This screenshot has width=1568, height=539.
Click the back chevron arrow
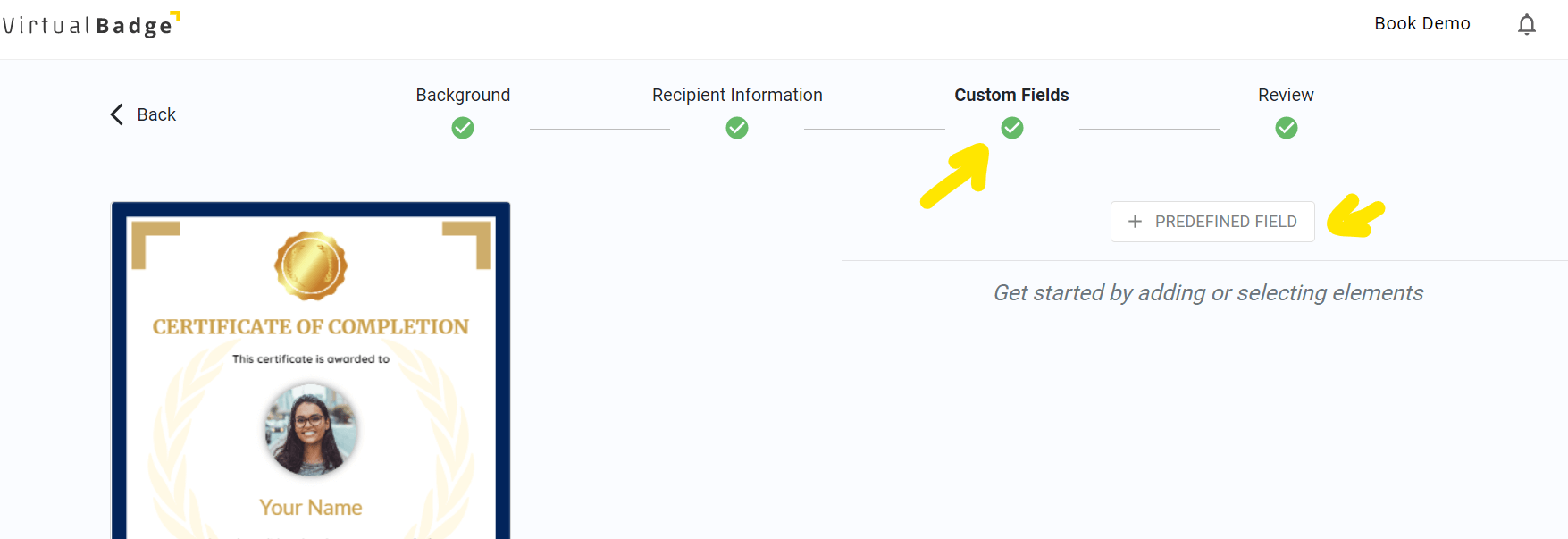tap(115, 114)
